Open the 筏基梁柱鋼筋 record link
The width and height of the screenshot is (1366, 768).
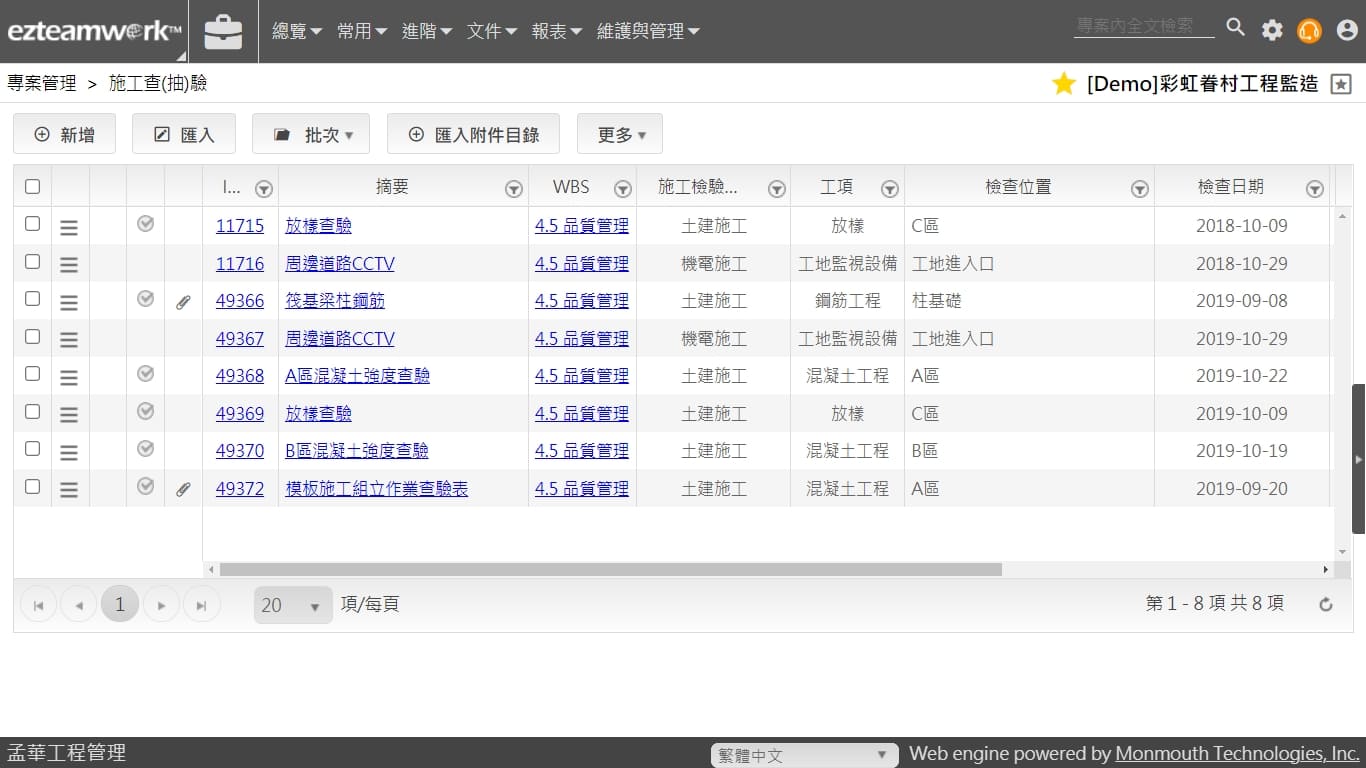[335, 301]
